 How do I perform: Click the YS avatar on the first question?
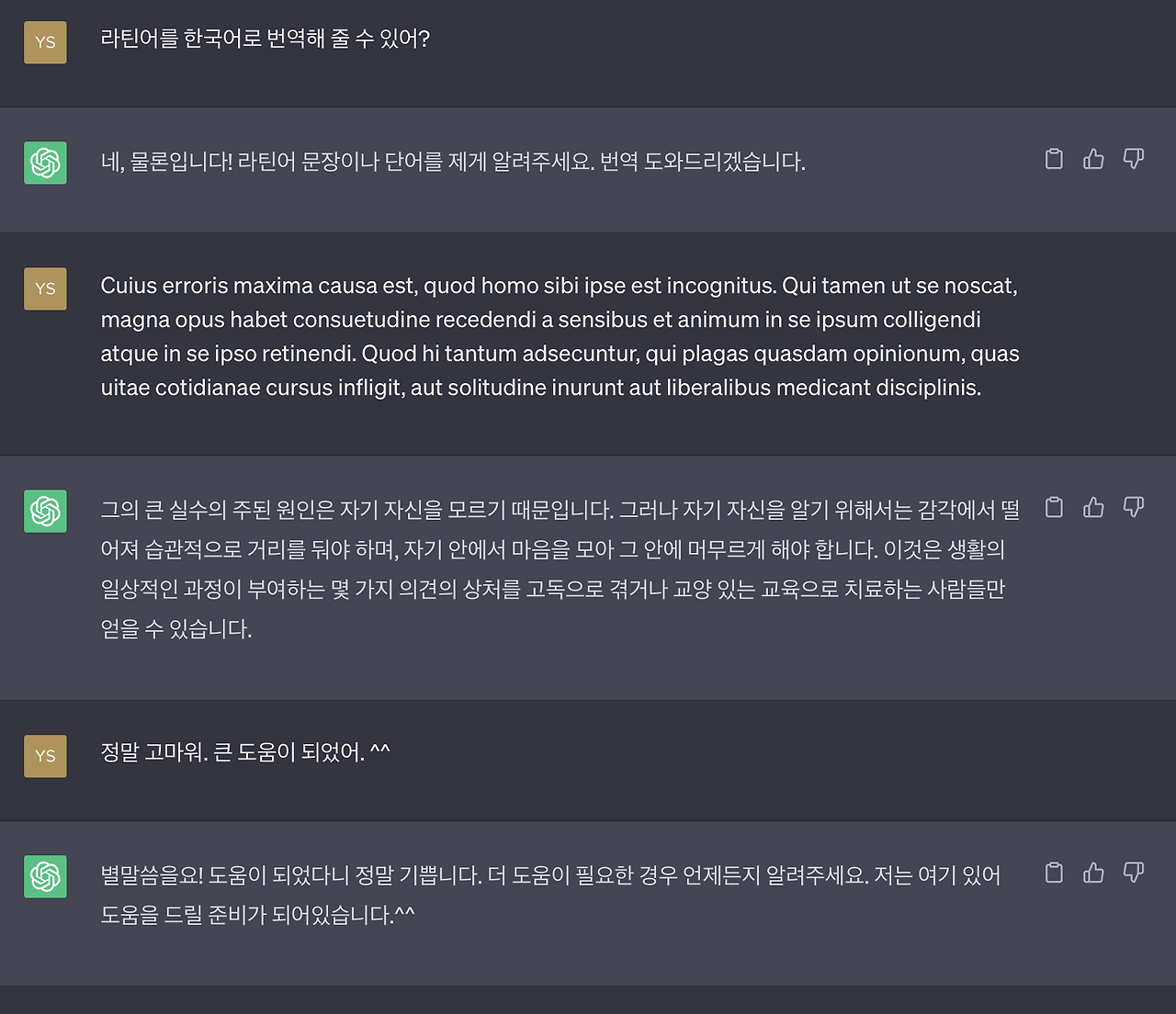point(45,41)
